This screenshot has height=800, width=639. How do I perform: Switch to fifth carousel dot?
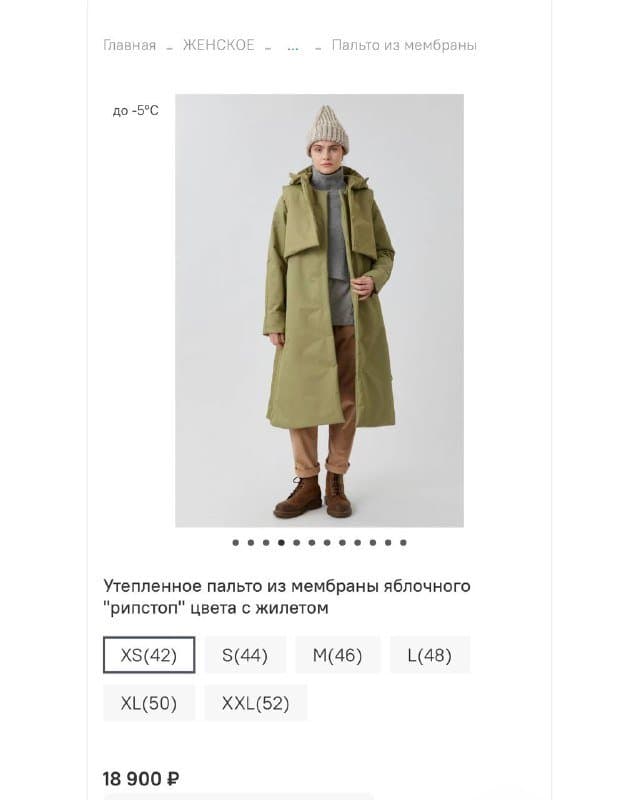297,542
